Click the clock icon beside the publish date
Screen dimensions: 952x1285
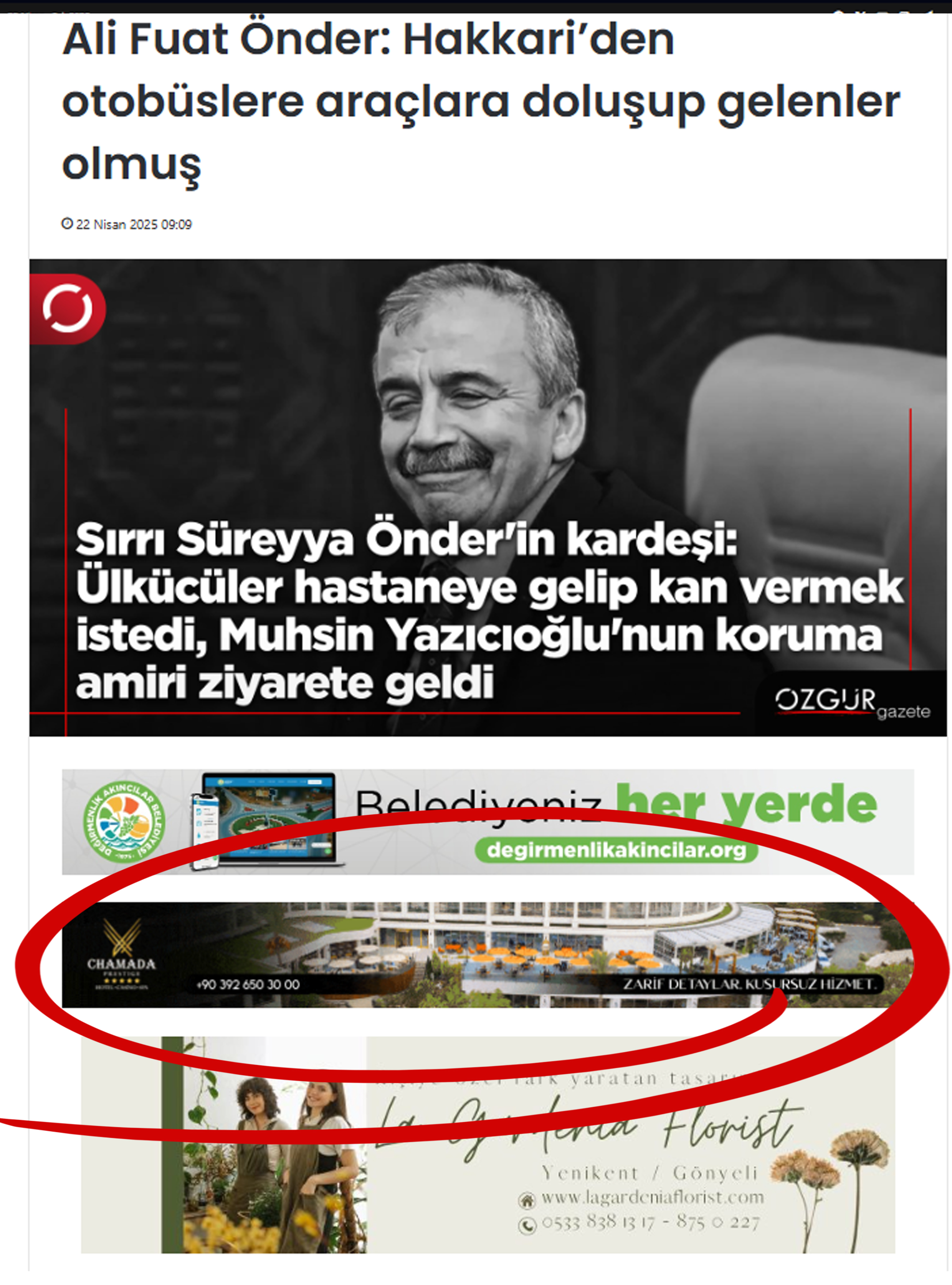coord(67,224)
